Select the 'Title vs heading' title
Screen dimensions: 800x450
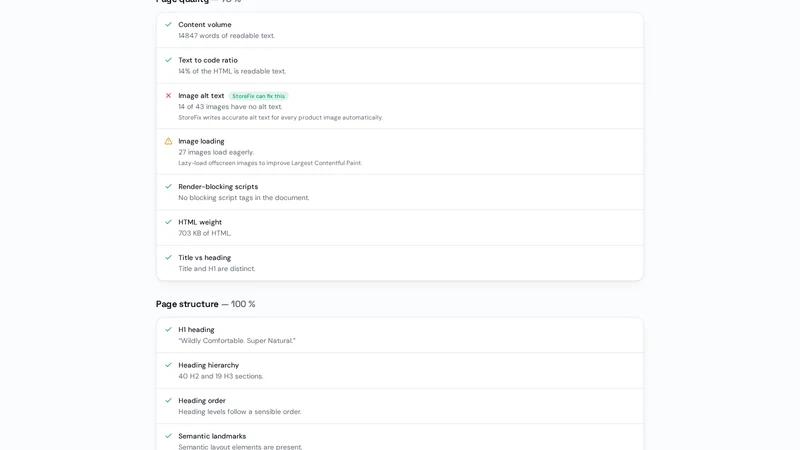(x=205, y=258)
